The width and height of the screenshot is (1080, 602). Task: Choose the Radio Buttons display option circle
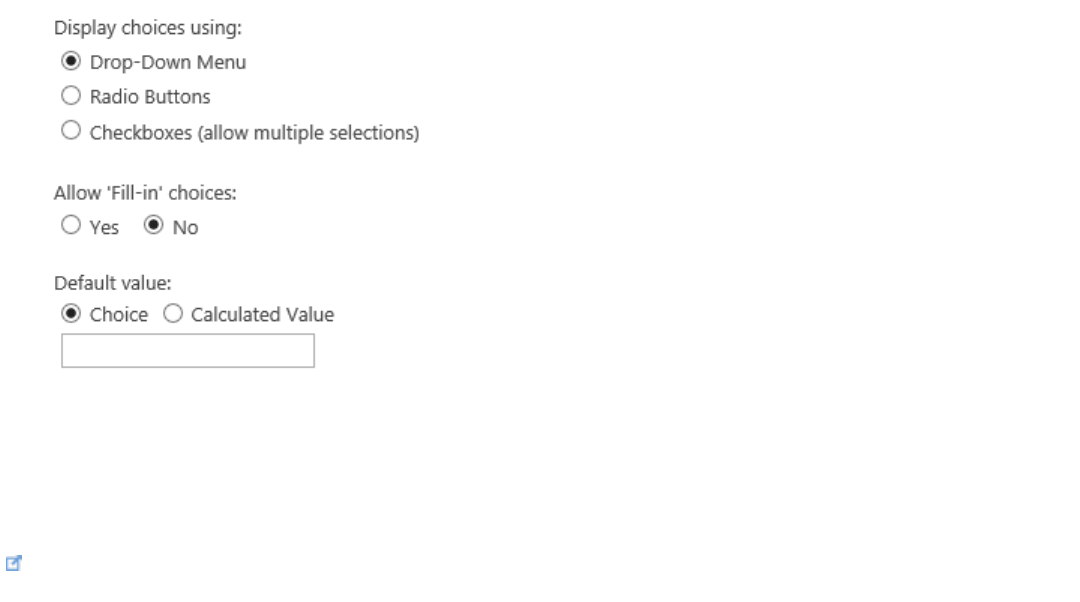click(70, 97)
